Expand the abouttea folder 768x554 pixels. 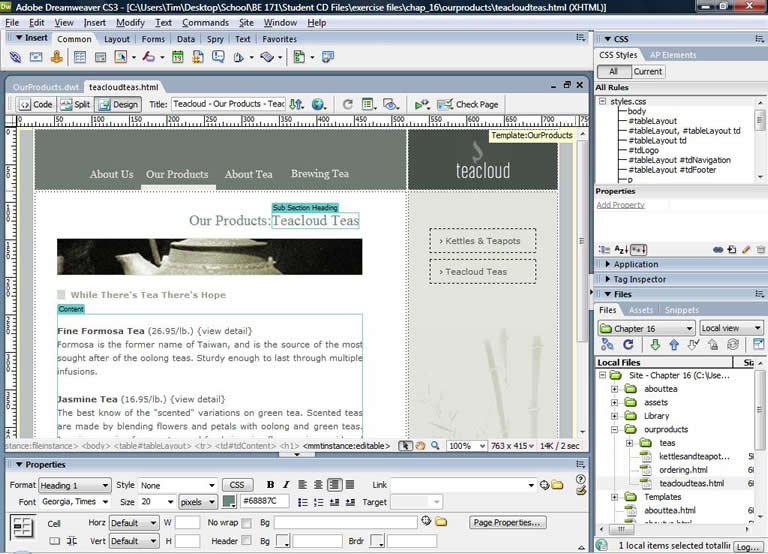(x=614, y=389)
